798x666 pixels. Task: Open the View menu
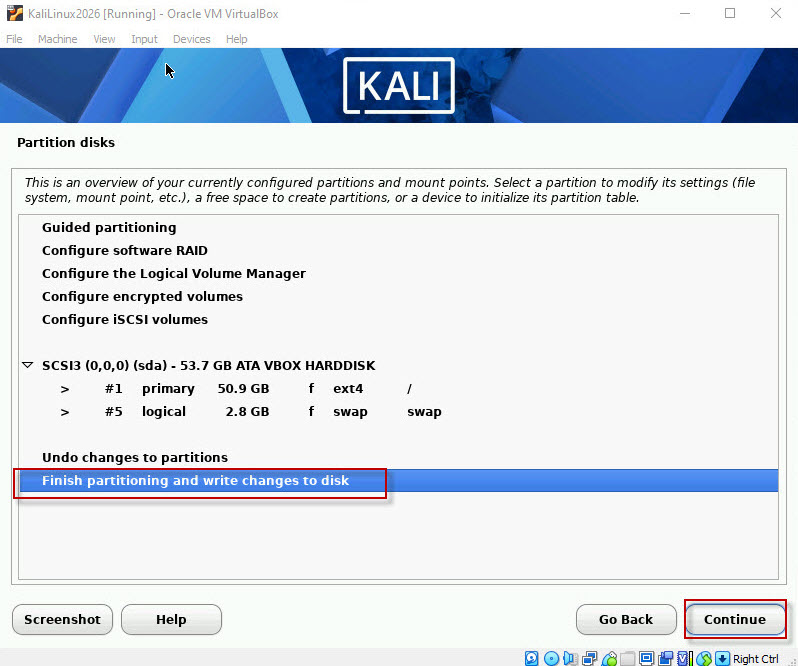pos(104,39)
